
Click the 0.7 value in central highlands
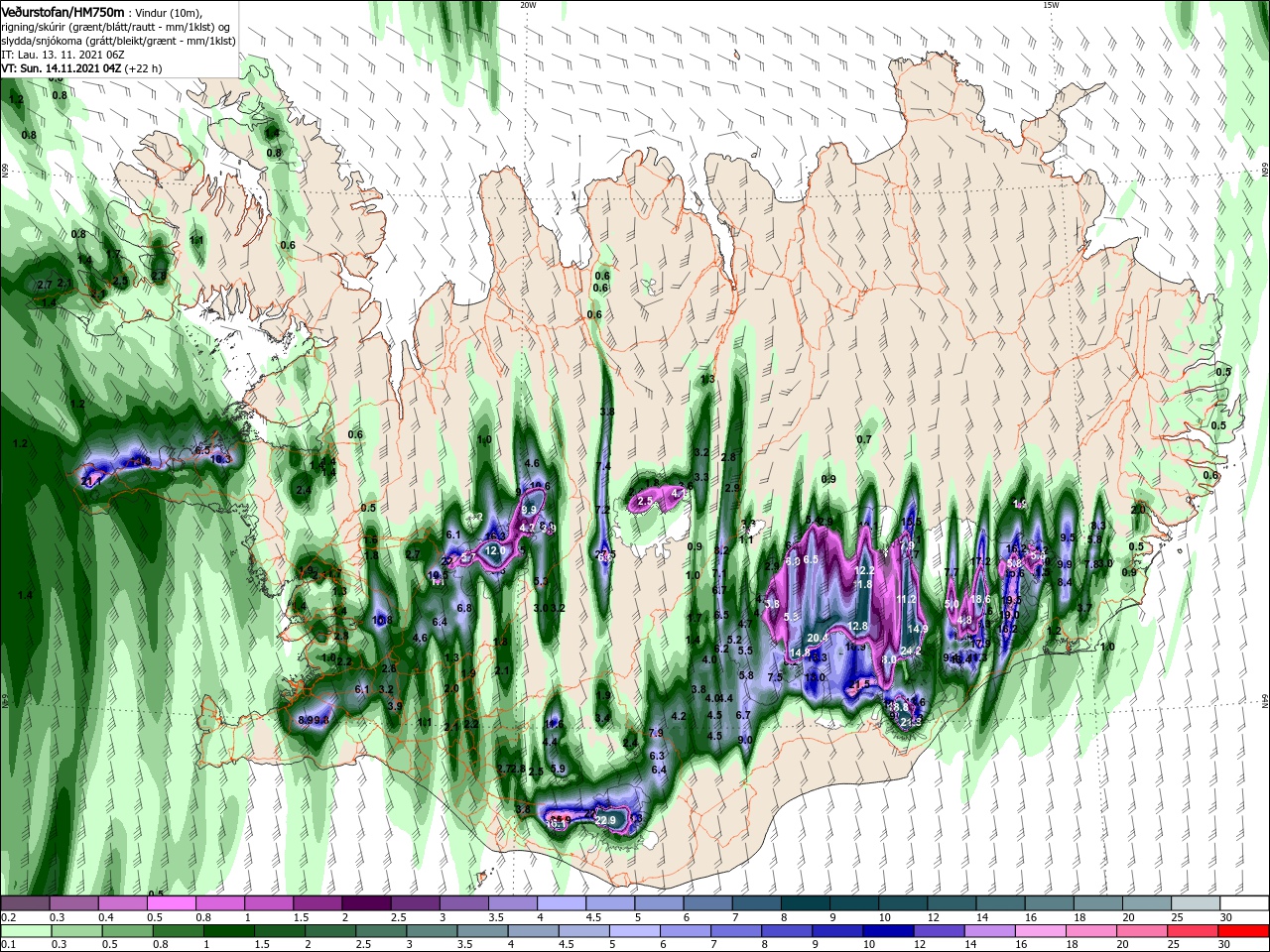pos(864,439)
